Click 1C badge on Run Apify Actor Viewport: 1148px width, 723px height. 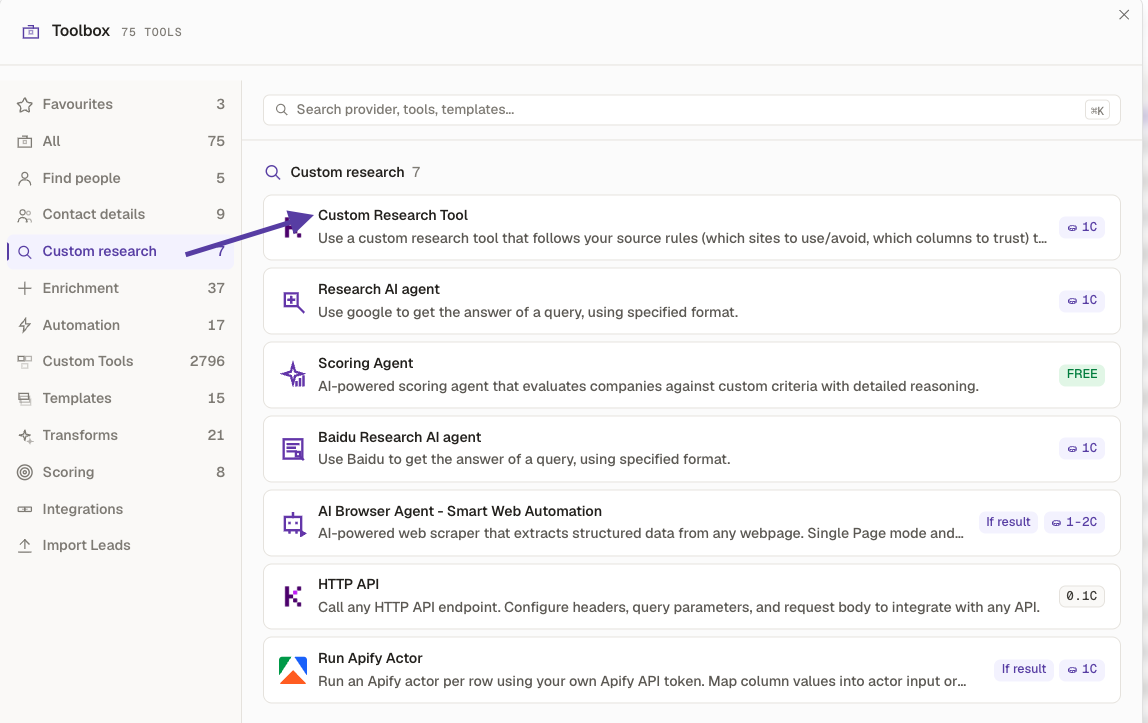[1081, 669]
